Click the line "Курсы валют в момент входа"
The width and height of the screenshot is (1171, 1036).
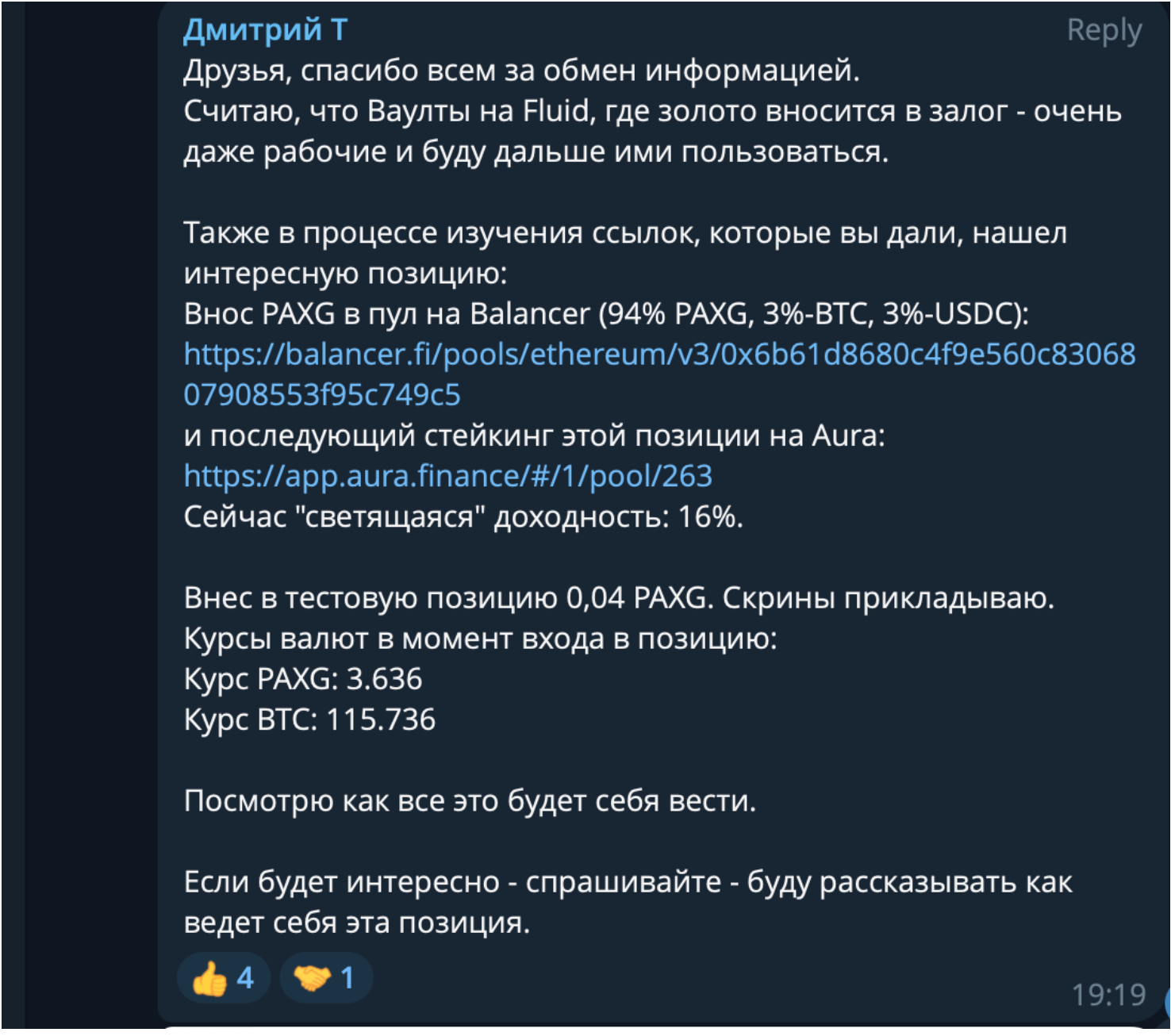[x=480, y=638]
